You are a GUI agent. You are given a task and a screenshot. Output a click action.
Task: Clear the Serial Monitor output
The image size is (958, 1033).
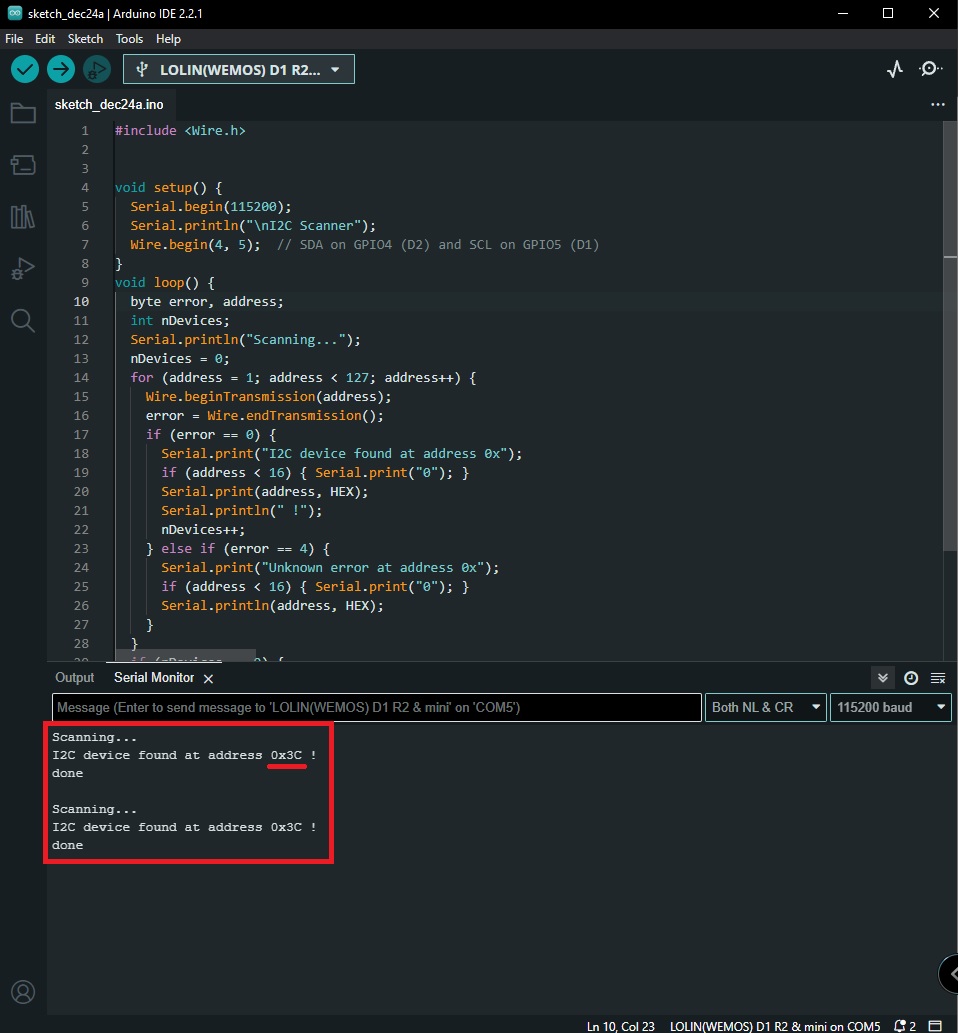point(938,678)
